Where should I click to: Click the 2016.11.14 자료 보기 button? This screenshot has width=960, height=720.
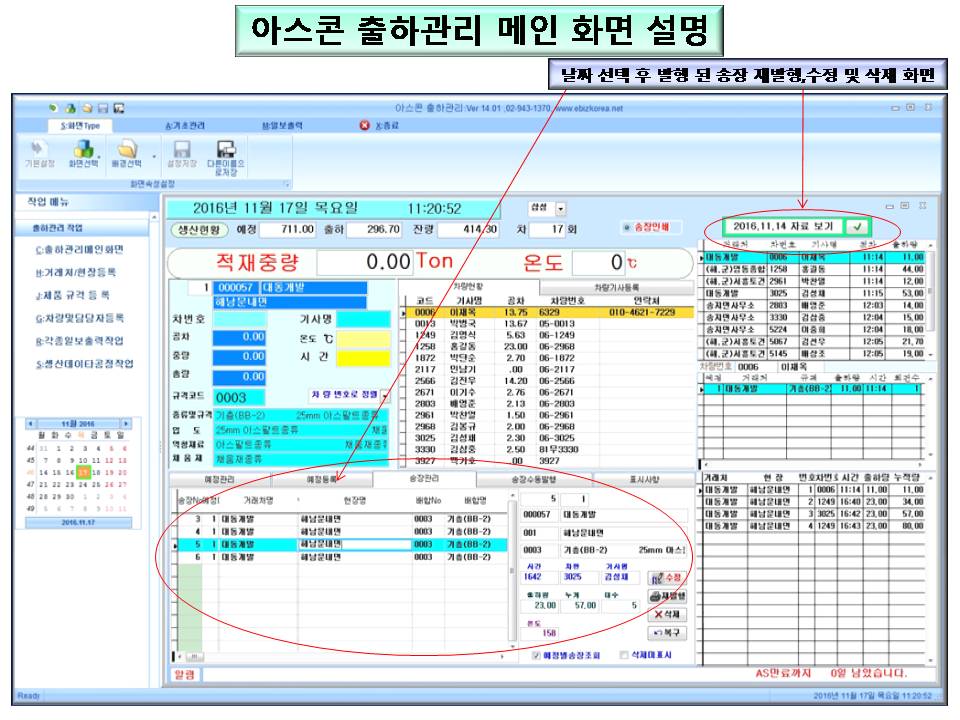(783, 227)
